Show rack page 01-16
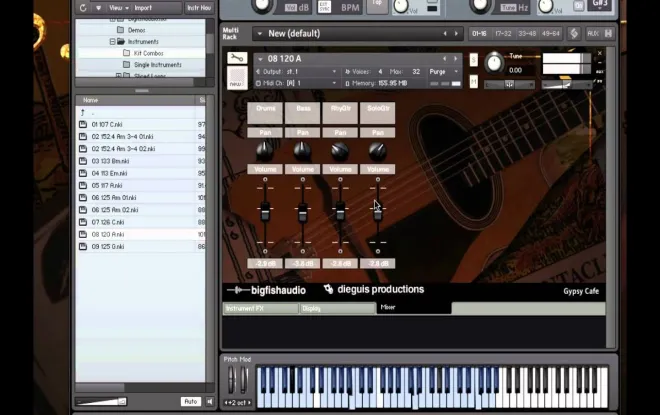Image resolution: width=660 pixels, height=415 pixels. click(x=479, y=34)
